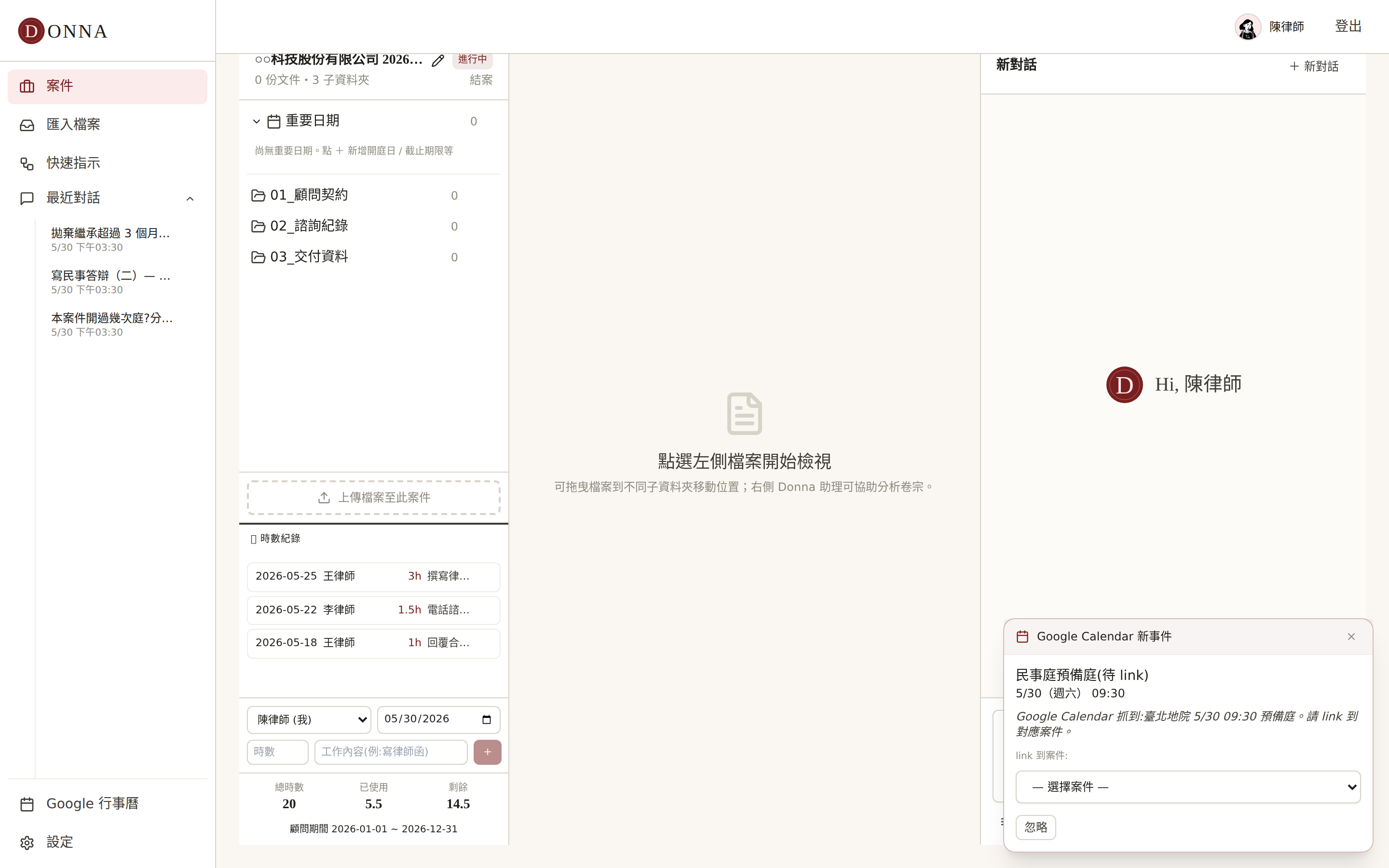
Task: Click the document icon in the empty viewer
Action: click(745, 414)
